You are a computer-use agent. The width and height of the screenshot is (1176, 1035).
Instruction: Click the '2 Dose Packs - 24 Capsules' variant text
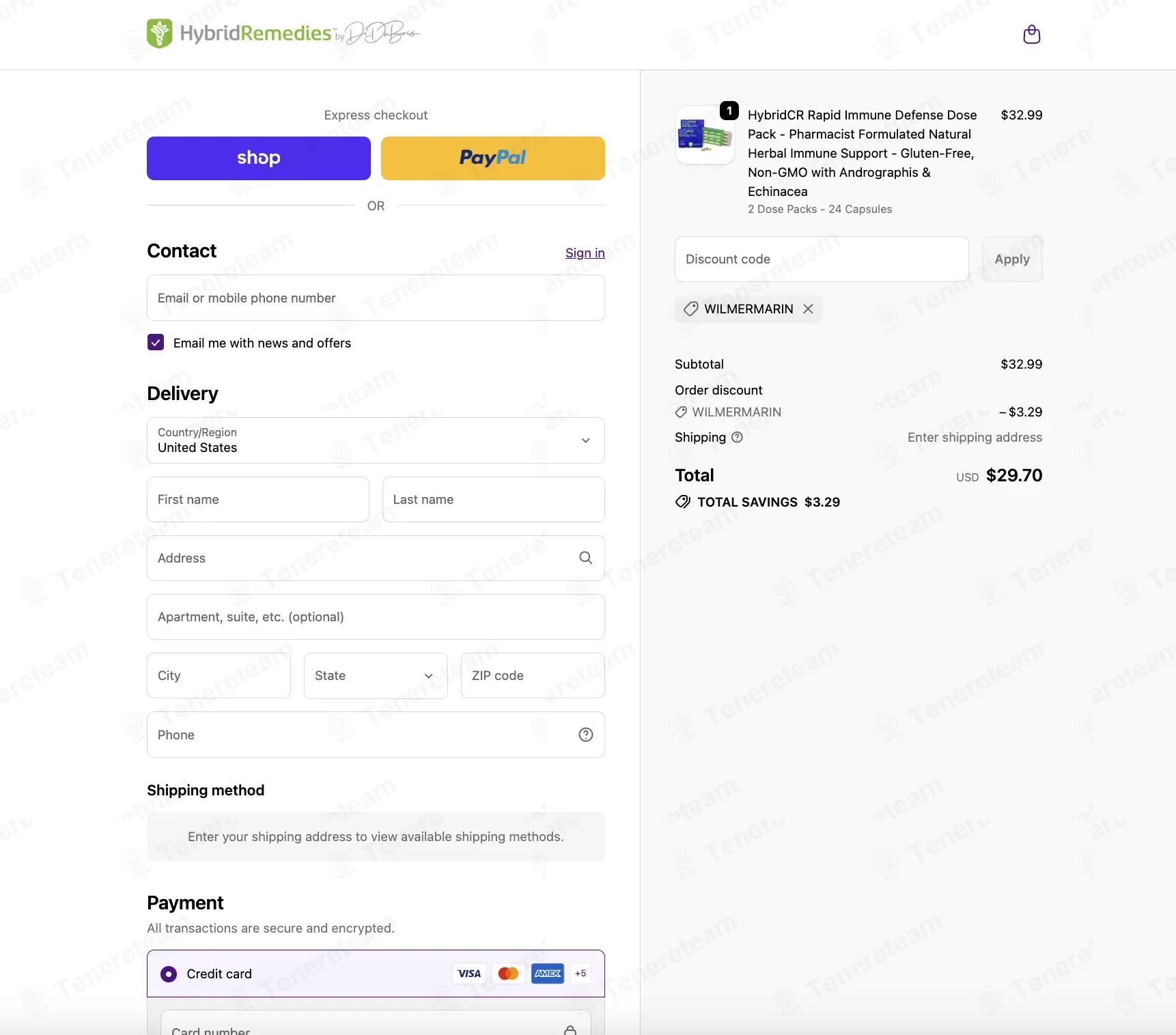pyautogui.click(x=820, y=210)
